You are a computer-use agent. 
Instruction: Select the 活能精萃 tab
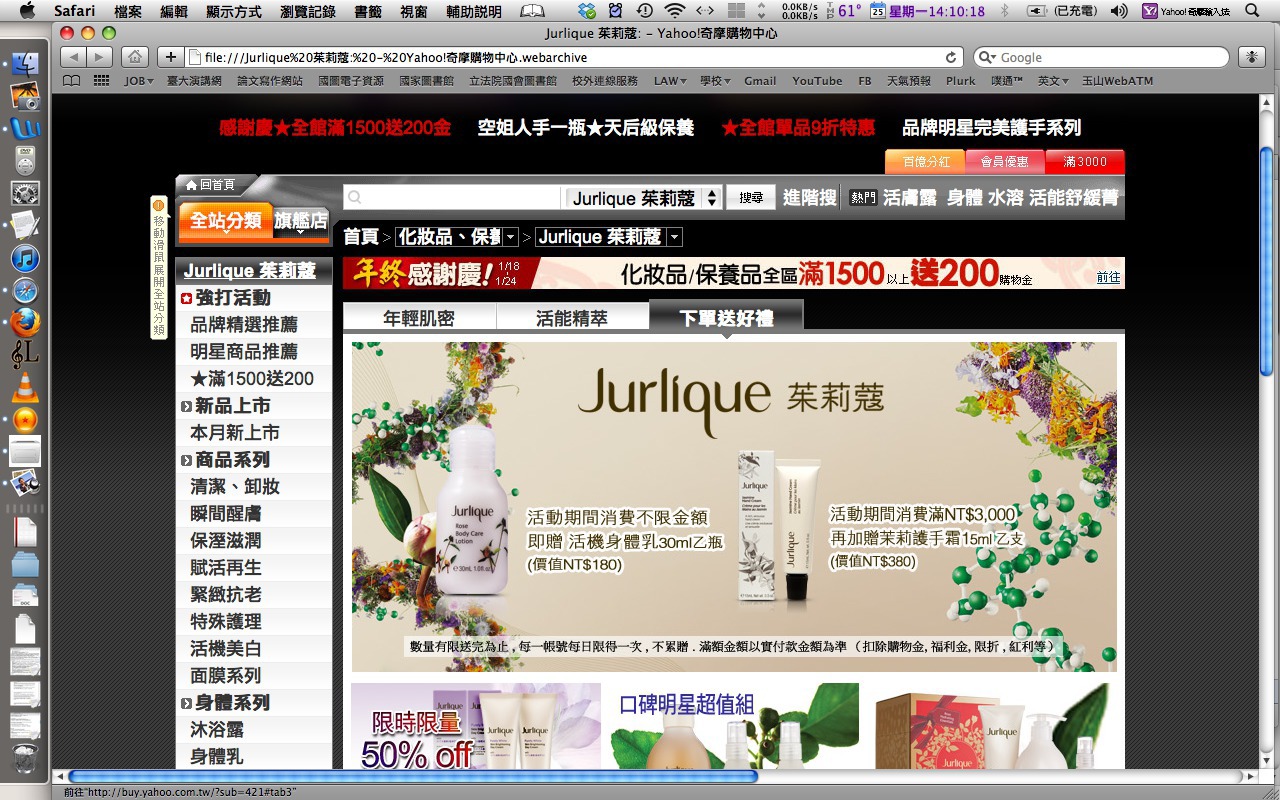pos(572,318)
